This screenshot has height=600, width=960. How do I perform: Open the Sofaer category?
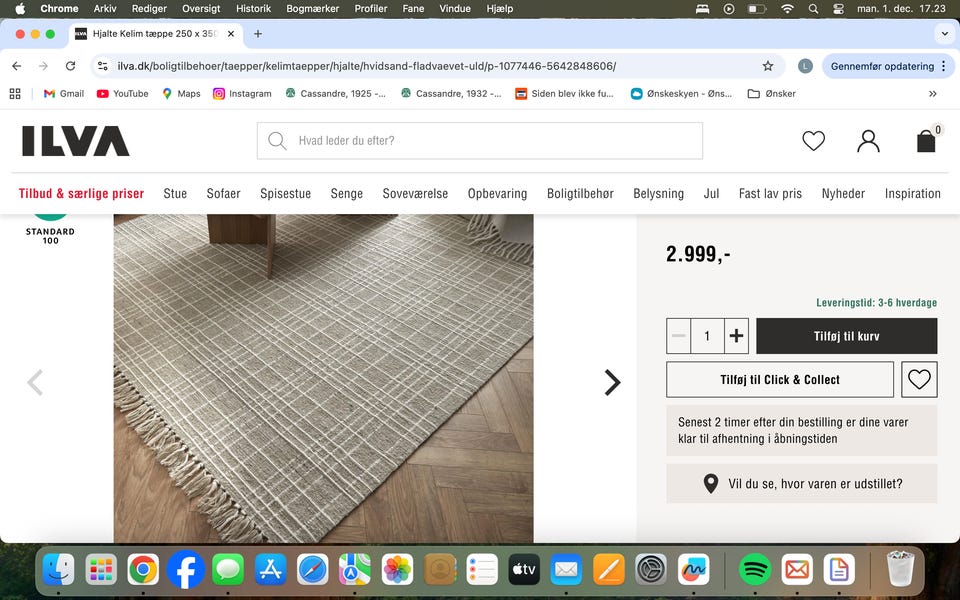223,193
